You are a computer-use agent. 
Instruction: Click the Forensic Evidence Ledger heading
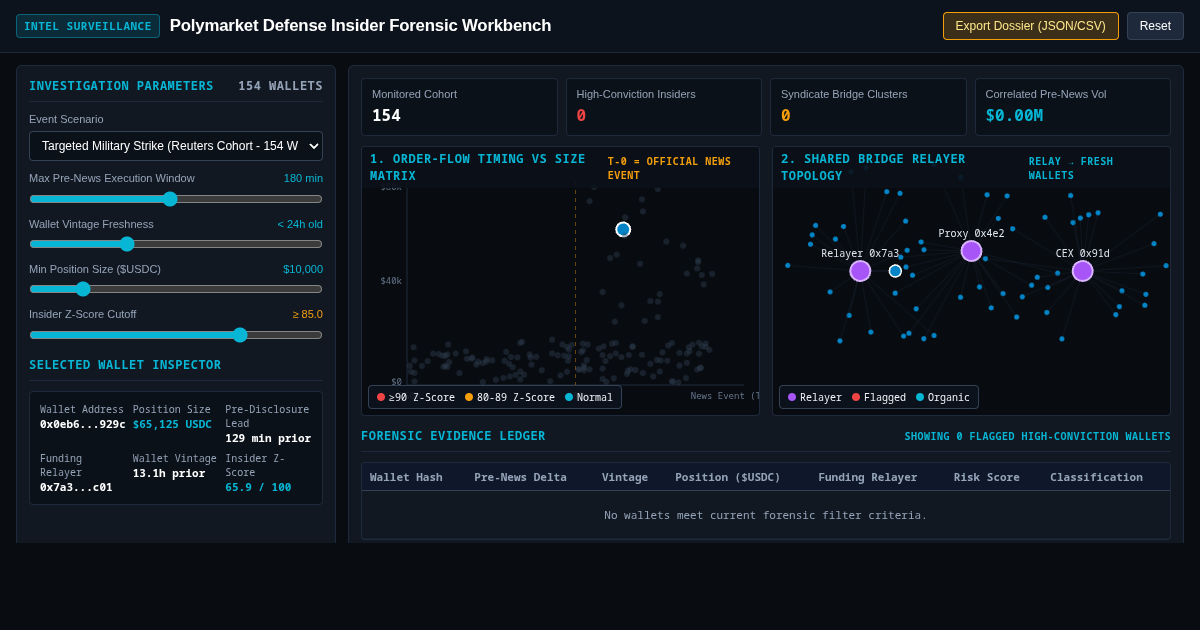(453, 436)
